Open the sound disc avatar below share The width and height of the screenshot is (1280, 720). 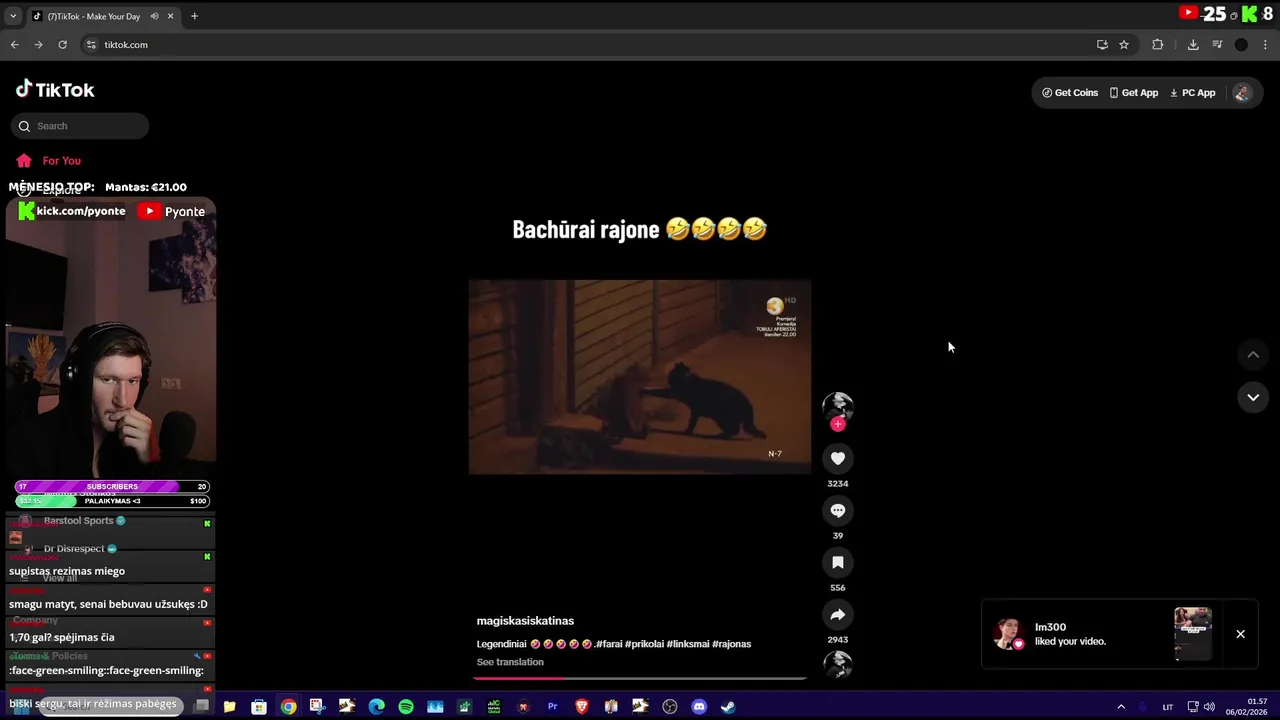[838, 664]
